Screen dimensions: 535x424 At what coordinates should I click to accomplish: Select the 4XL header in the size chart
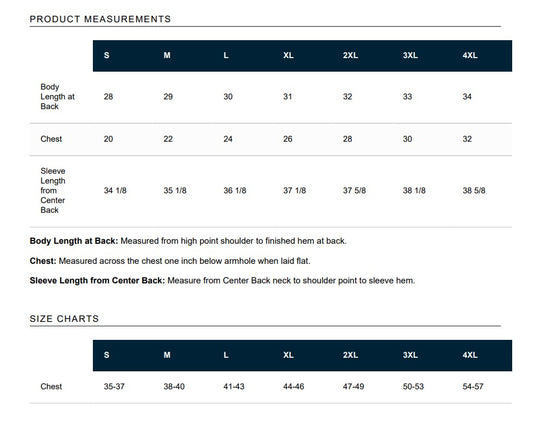click(x=470, y=355)
